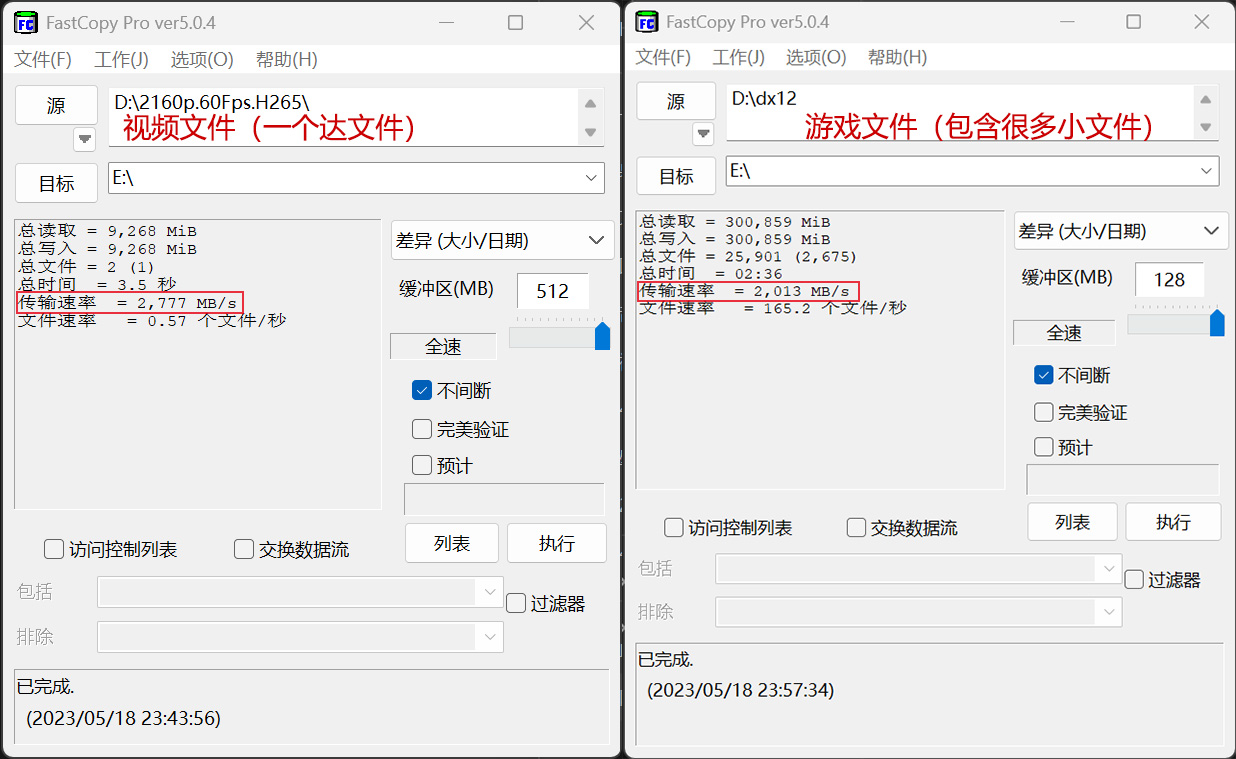The image size is (1236, 759).
Task: Open 差异(大小/日期) mode dropdown in left window
Action: point(502,240)
